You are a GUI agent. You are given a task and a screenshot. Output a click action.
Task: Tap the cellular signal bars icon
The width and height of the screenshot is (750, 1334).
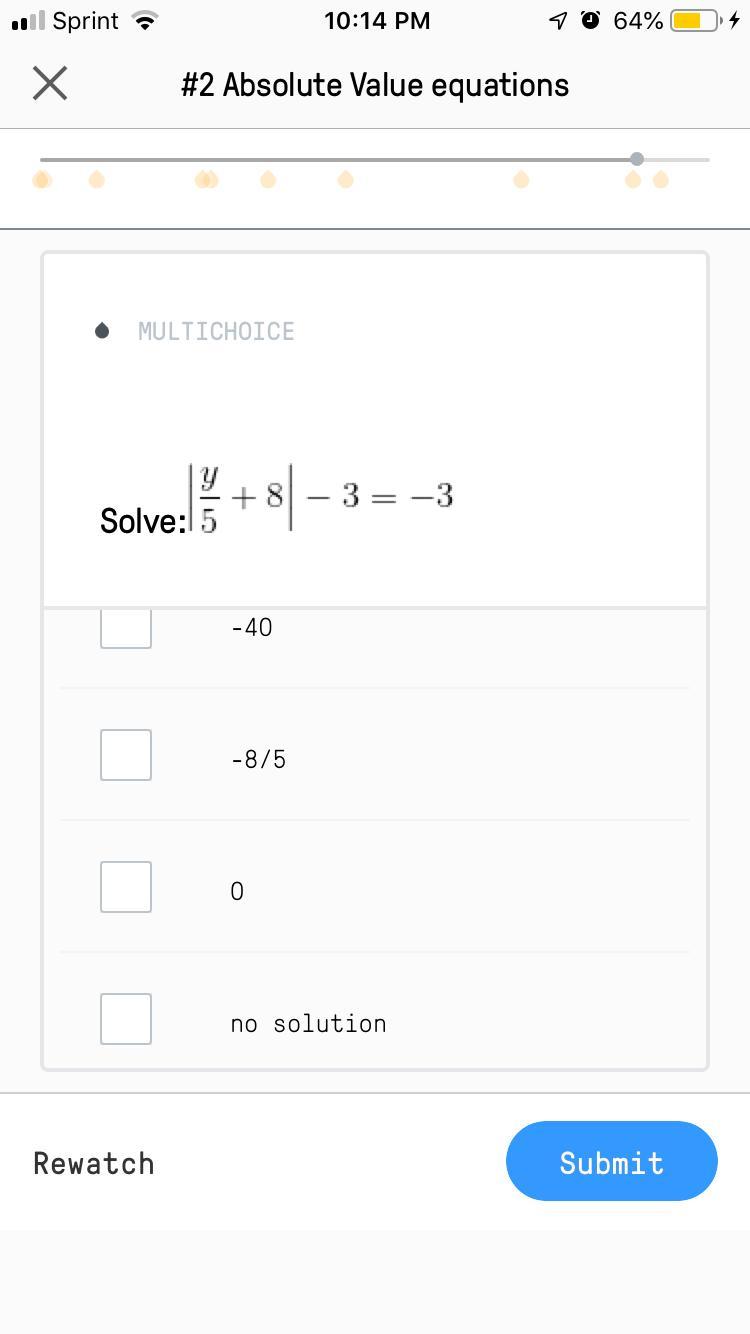point(28,21)
